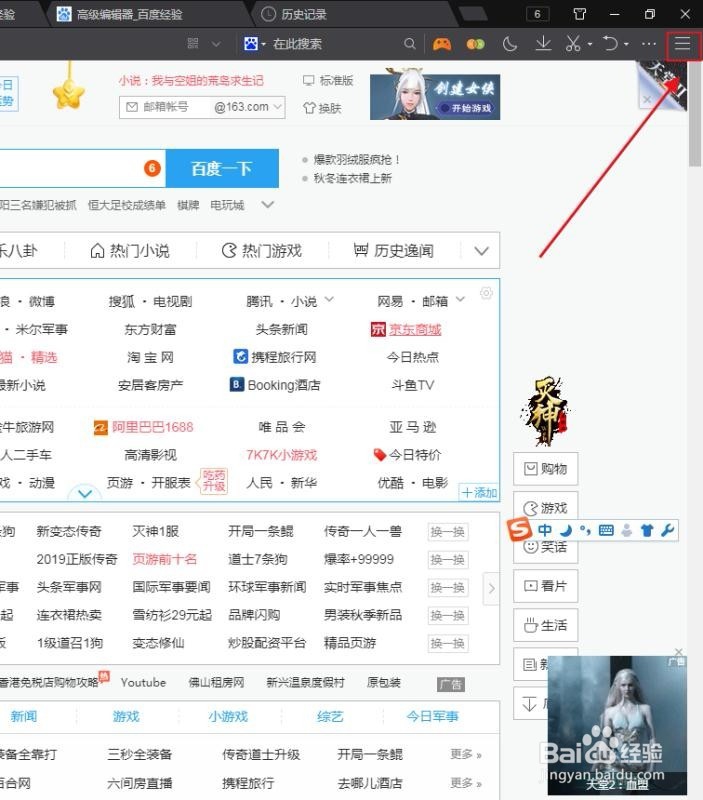
Task: Expand the hot search terms chevron
Action: coord(268,205)
